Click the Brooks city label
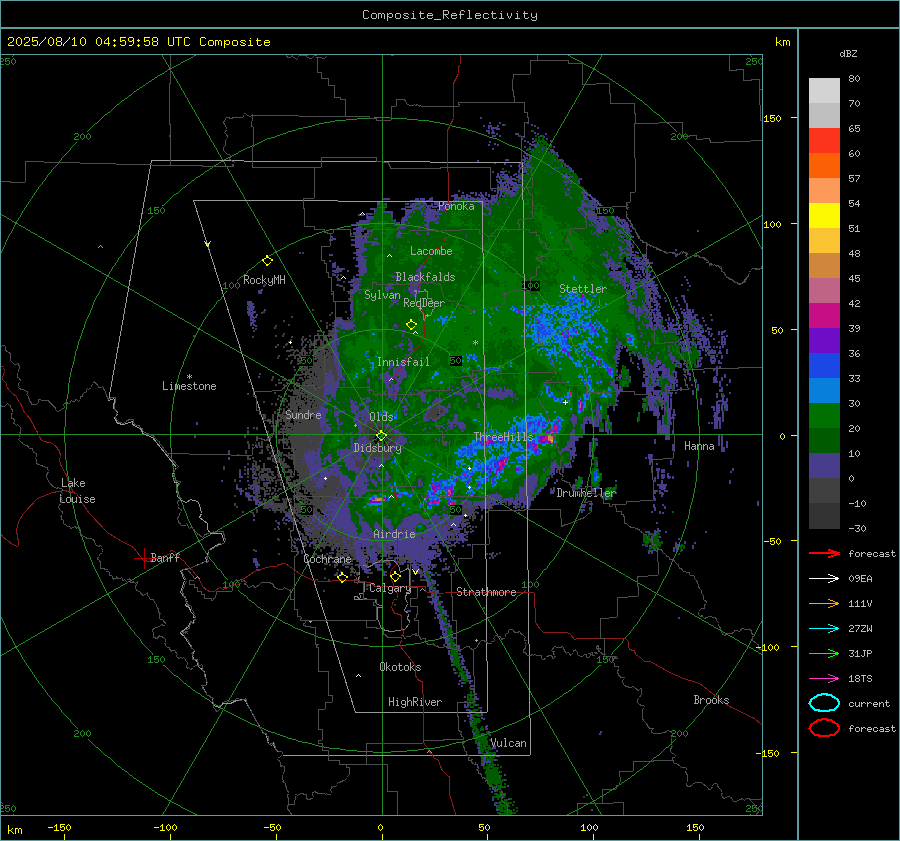The image size is (900, 841). point(711,700)
